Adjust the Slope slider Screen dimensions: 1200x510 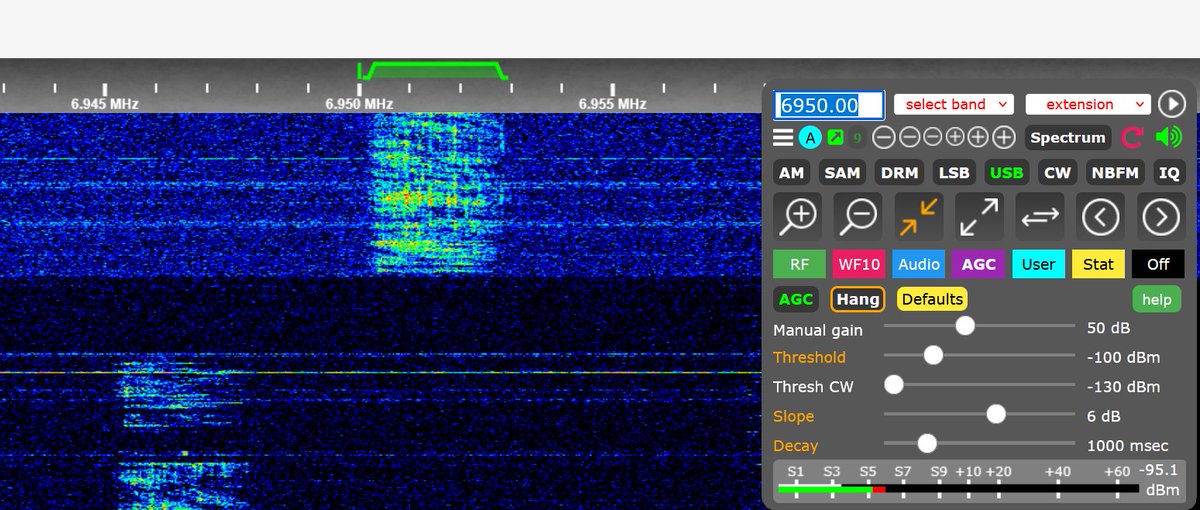click(x=980, y=414)
